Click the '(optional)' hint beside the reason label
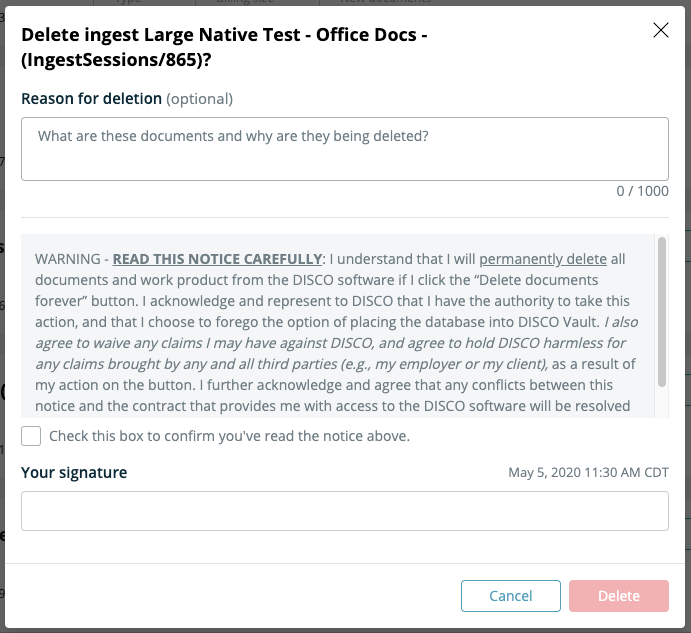The width and height of the screenshot is (691, 633). tap(200, 99)
